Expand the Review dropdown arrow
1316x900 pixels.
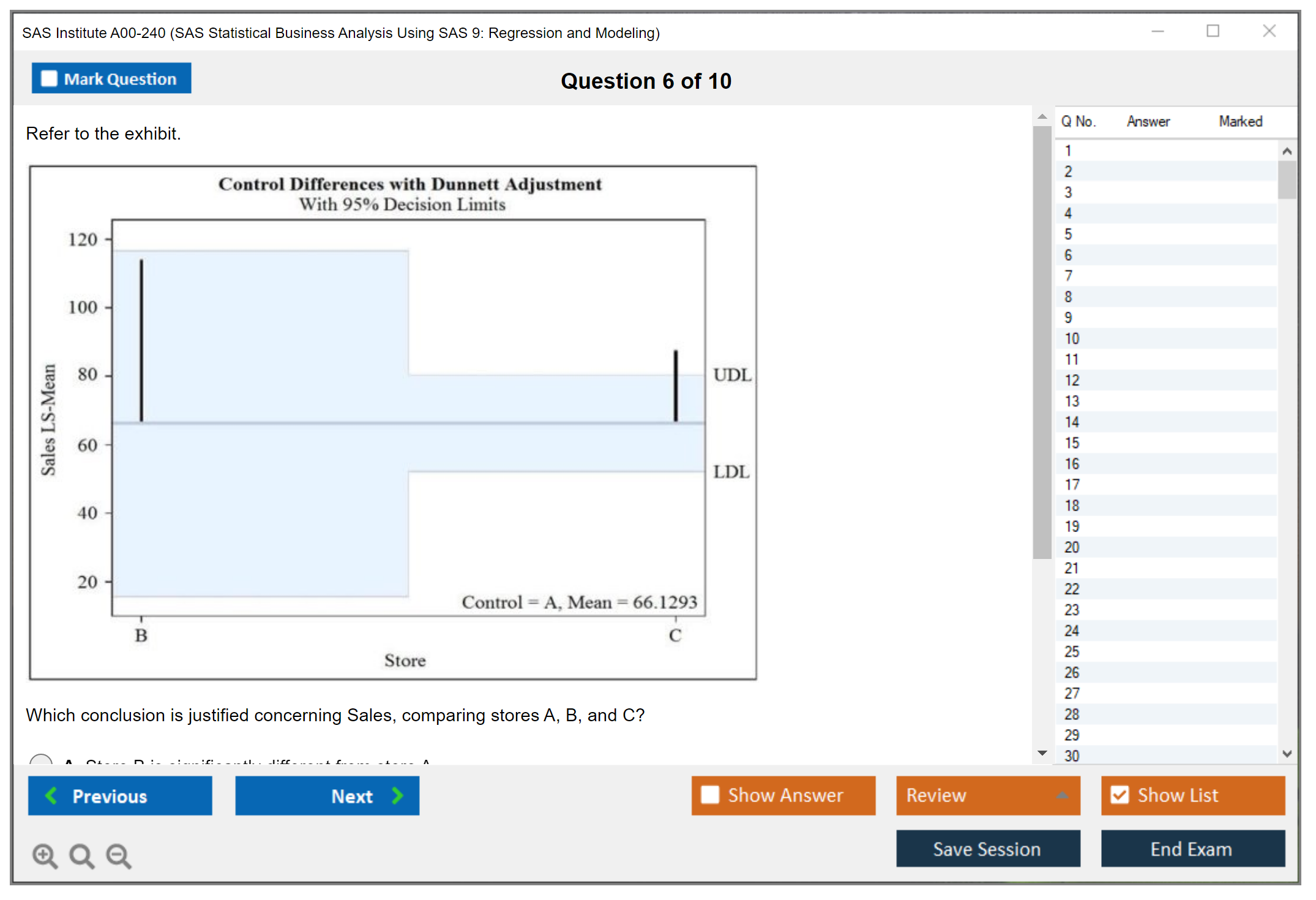[1062, 795]
